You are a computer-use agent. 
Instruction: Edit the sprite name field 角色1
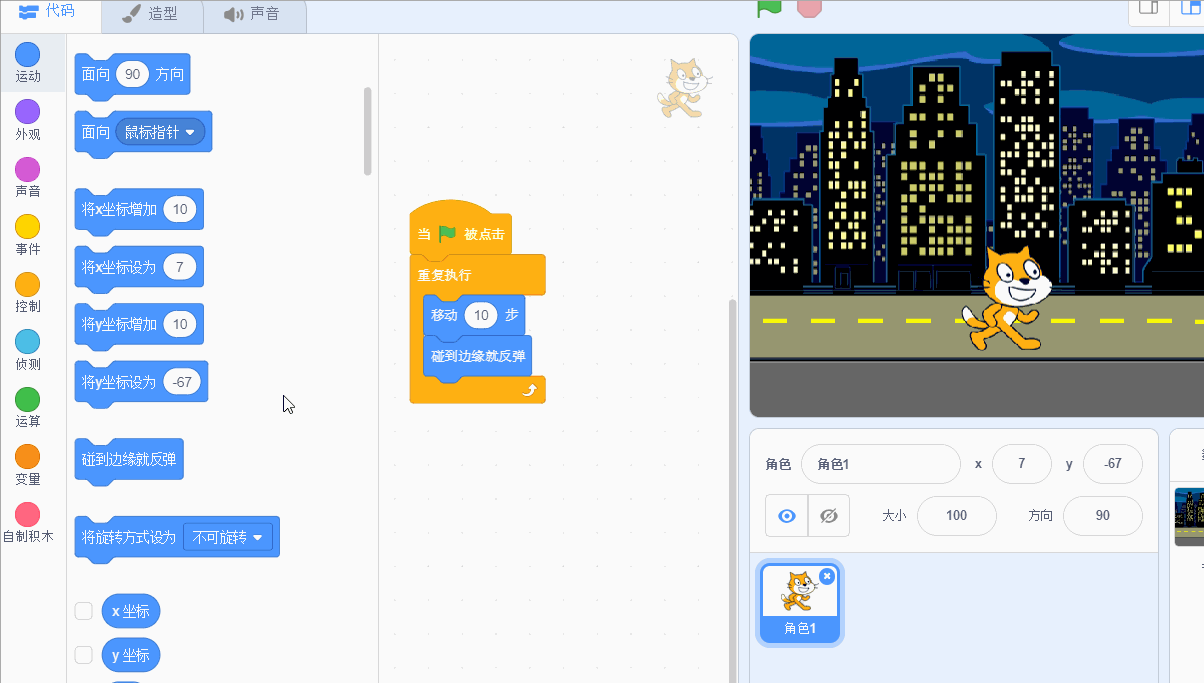coord(880,464)
